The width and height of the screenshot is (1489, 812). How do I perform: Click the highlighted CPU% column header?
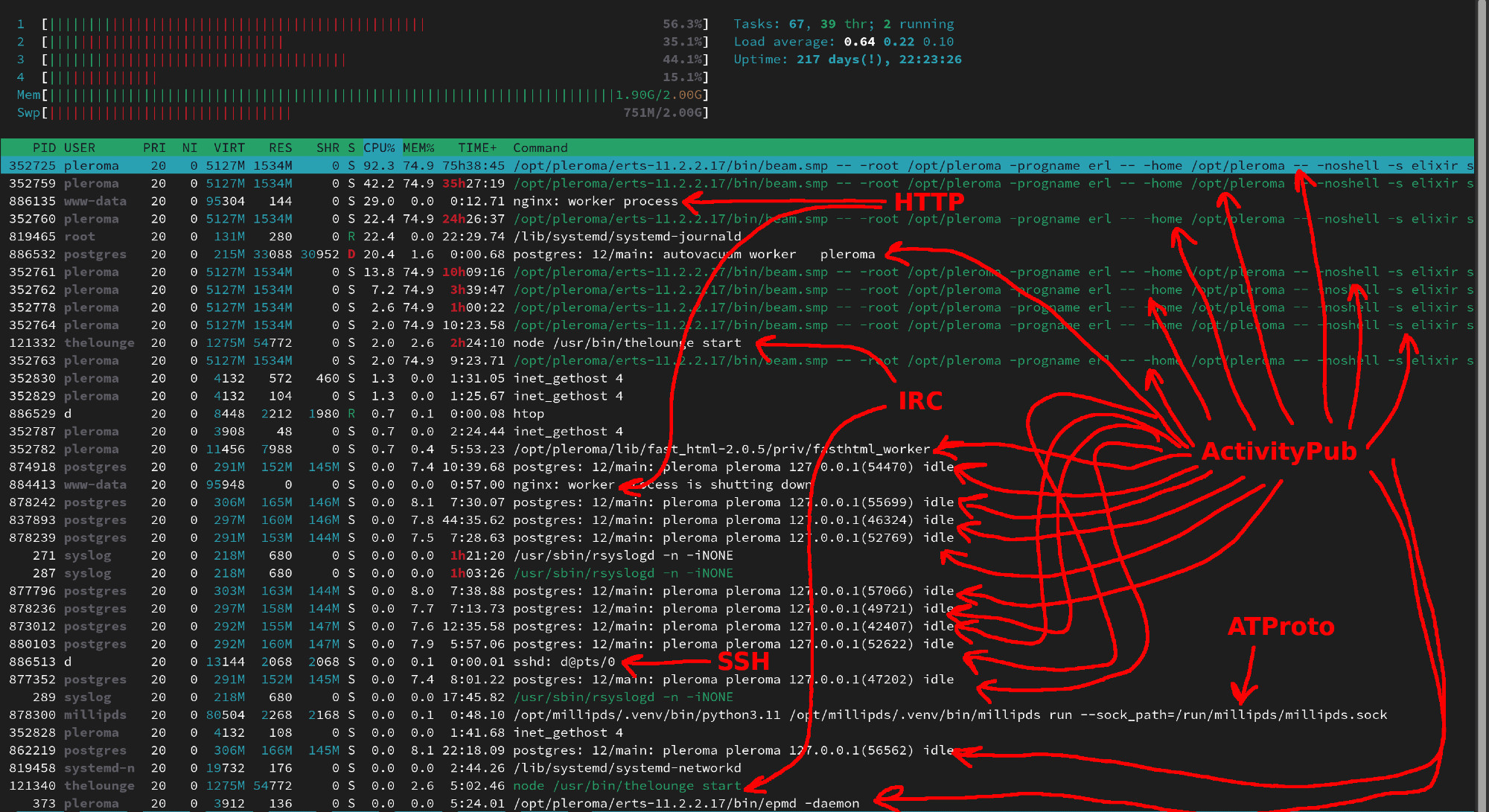point(379,147)
